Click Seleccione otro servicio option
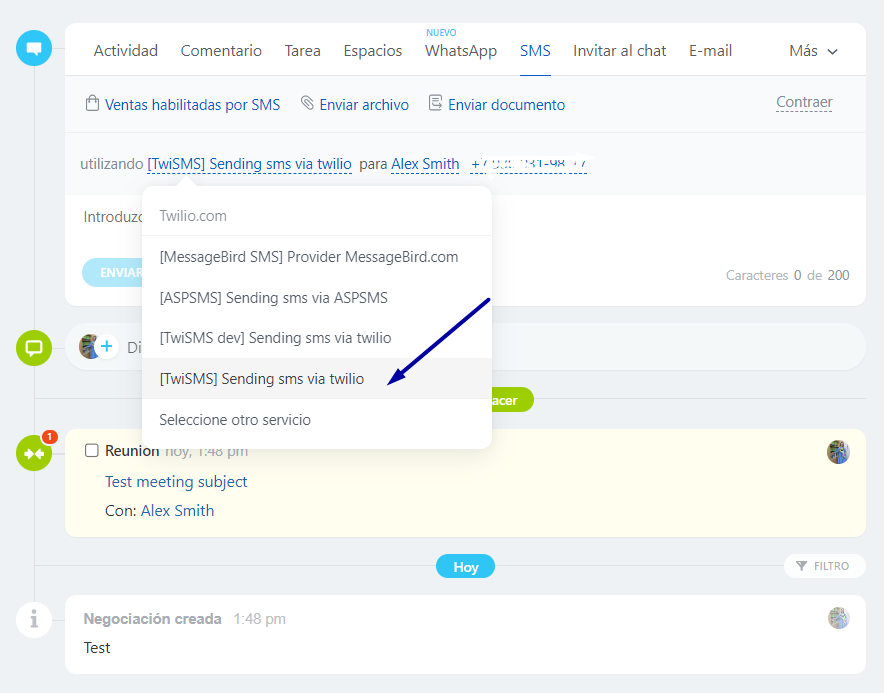 235,420
